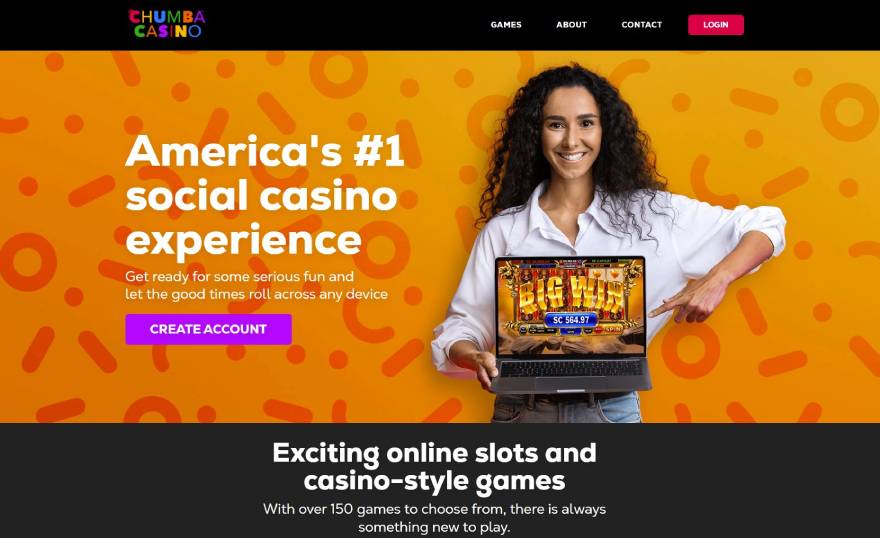Click the purple CREATE ACCOUNT button
Image resolution: width=880 pixels, height=538 pixels.
pos(208,329)
